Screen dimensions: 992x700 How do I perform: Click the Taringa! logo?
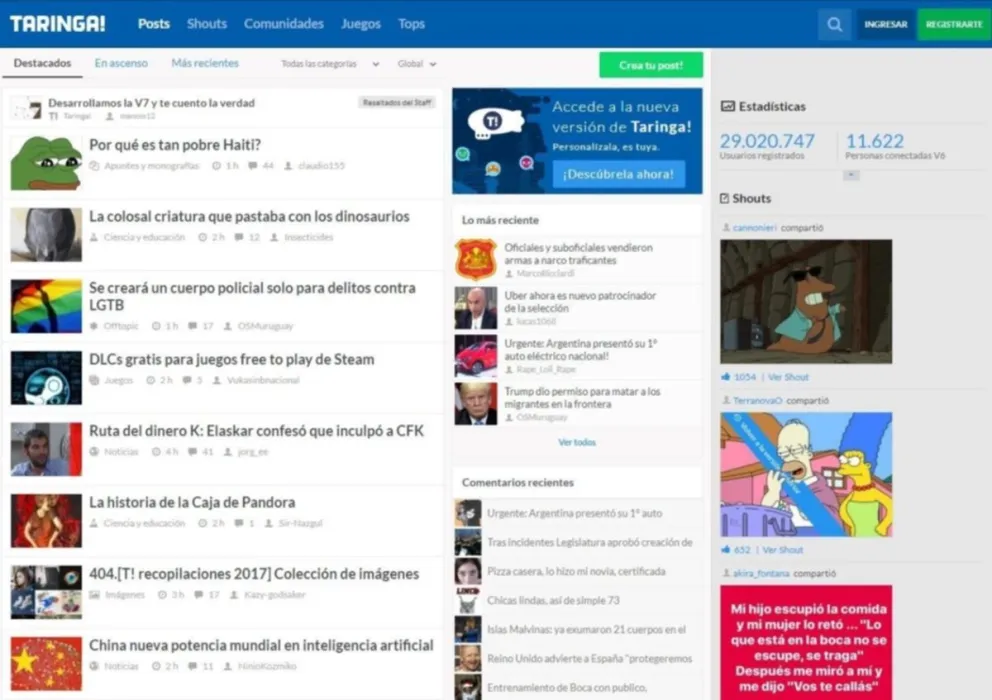tap(58, 22)
